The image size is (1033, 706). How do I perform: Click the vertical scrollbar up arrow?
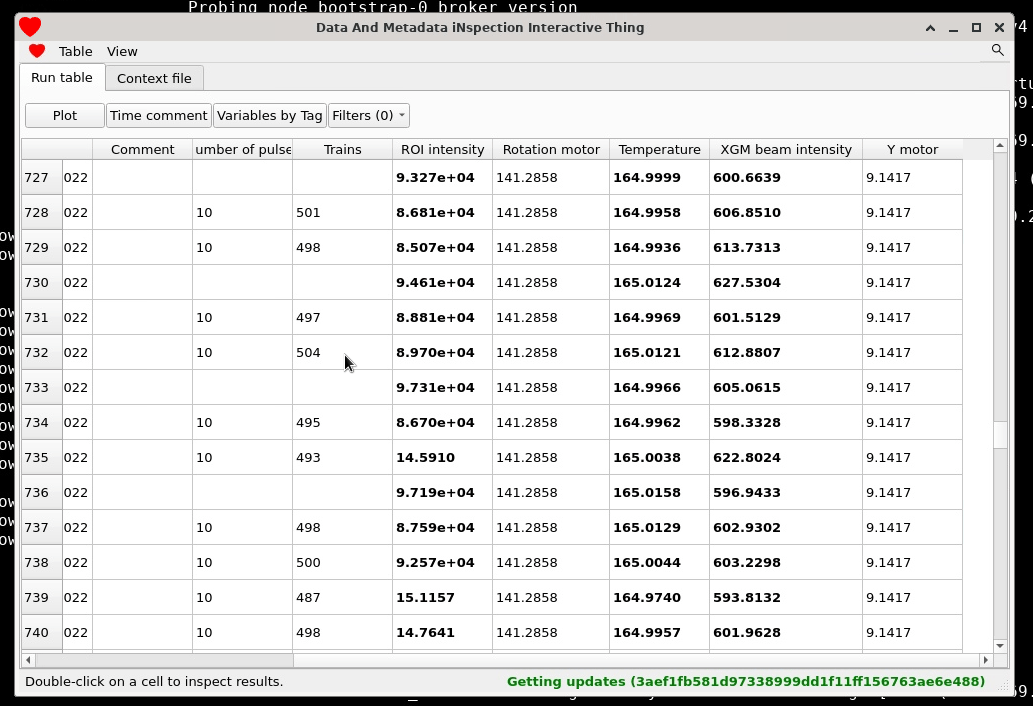coord(1000,146)
